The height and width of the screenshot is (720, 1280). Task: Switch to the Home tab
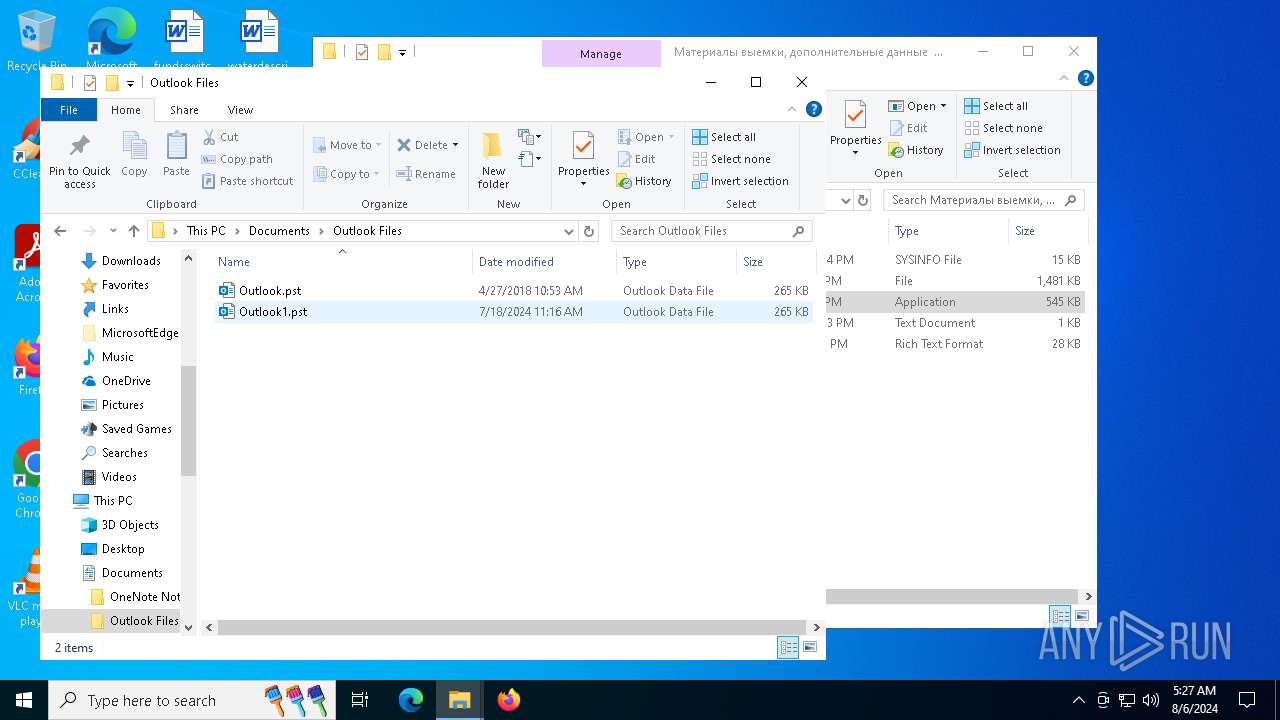[x=126, y=110]
